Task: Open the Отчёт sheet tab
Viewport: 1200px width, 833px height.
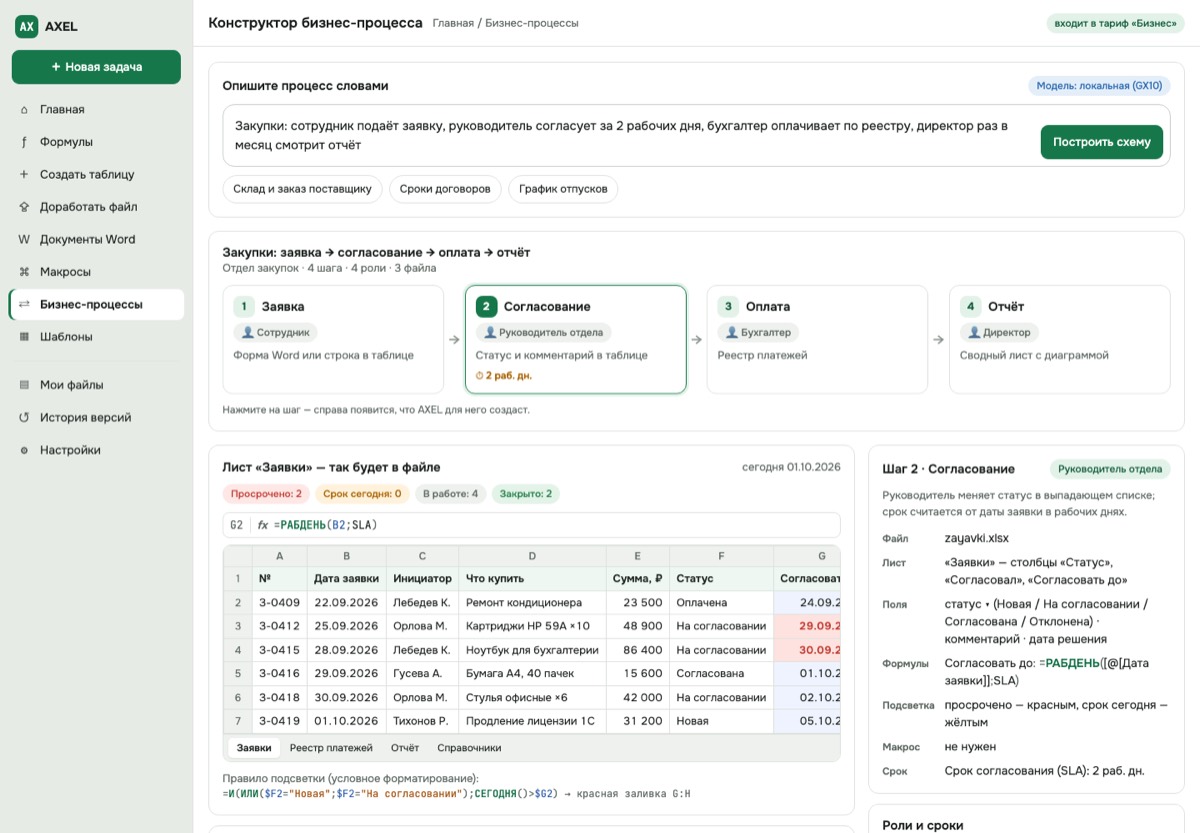Action: (x=405, y=748)
